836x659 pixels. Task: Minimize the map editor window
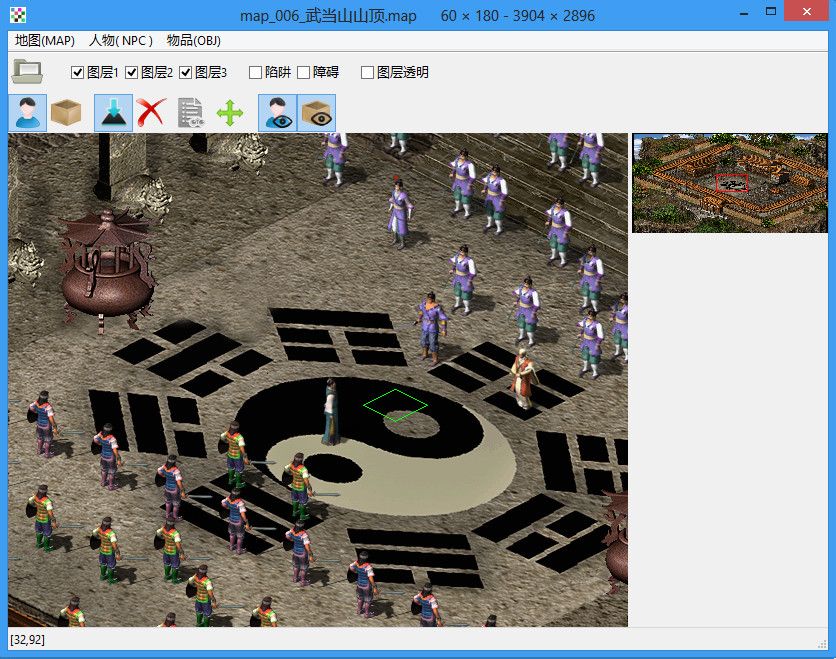click(x=743, y=13)
